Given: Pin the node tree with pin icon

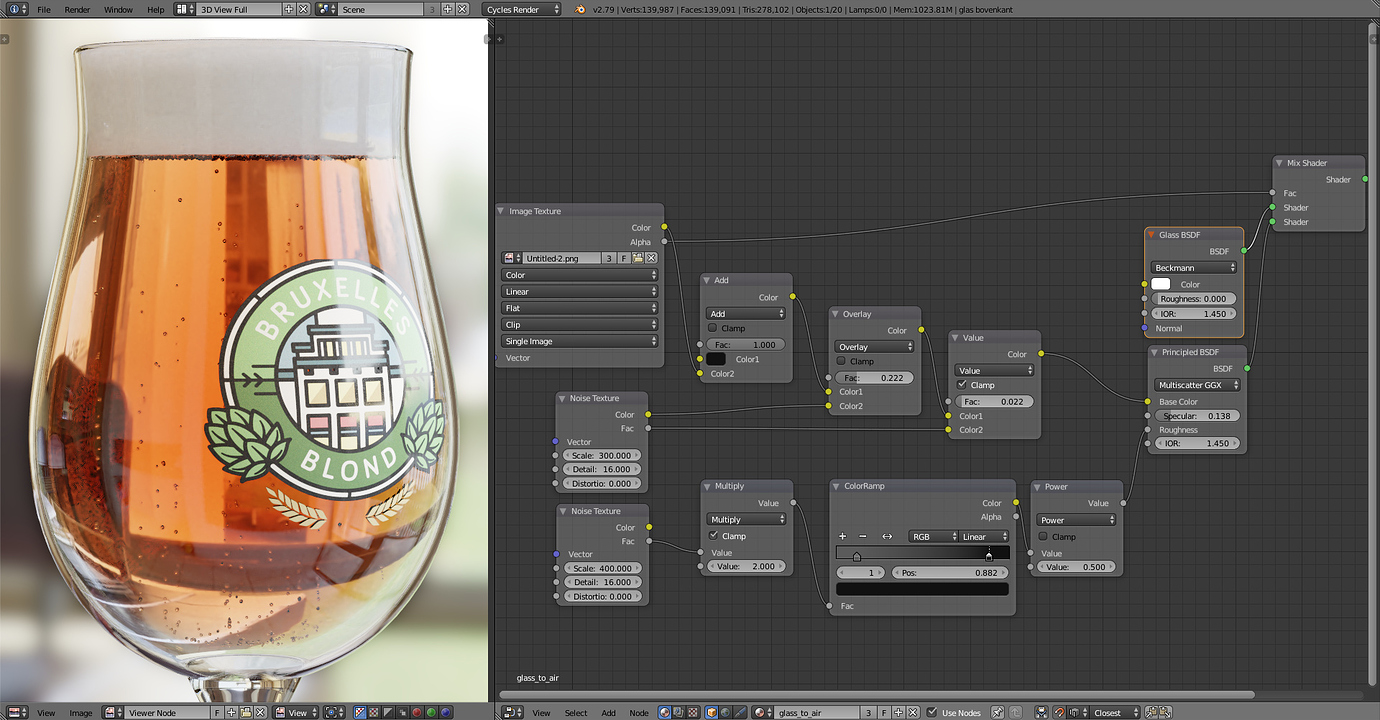Looking at the screenshot, I should (997, 712).
